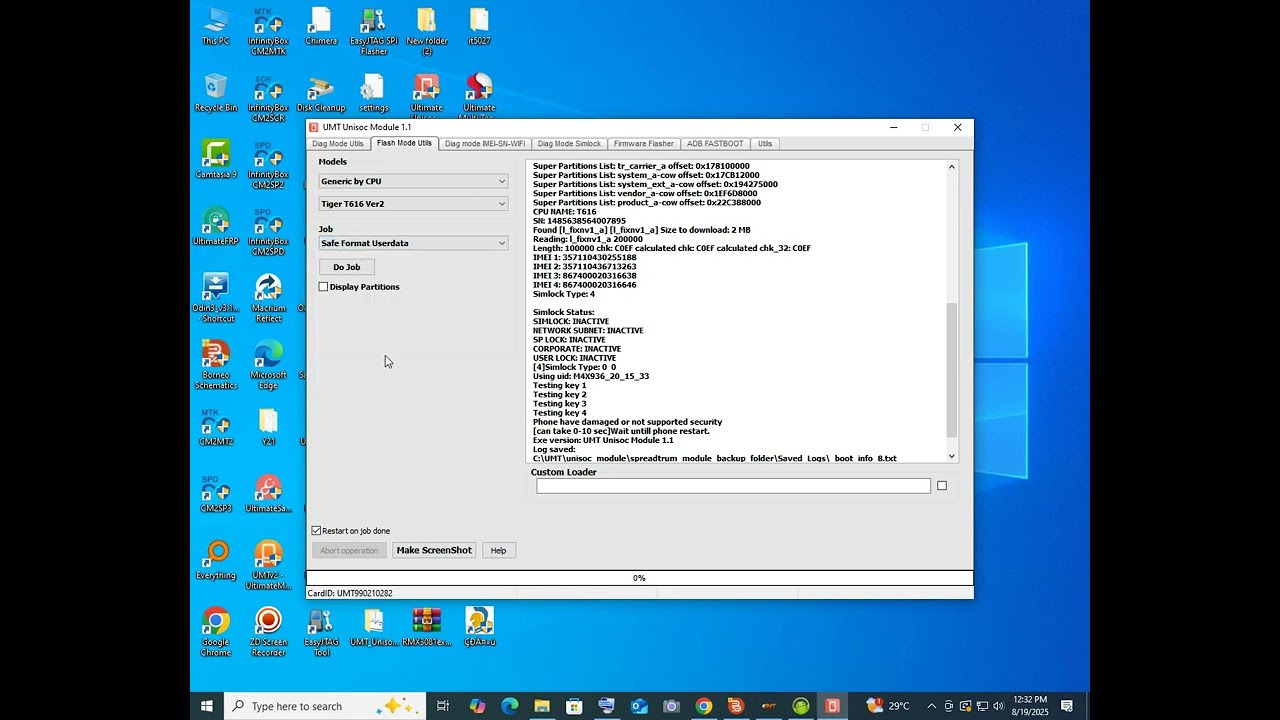Uncheck Restart on job done
The image size is (1280, 720).
[316, 531]
